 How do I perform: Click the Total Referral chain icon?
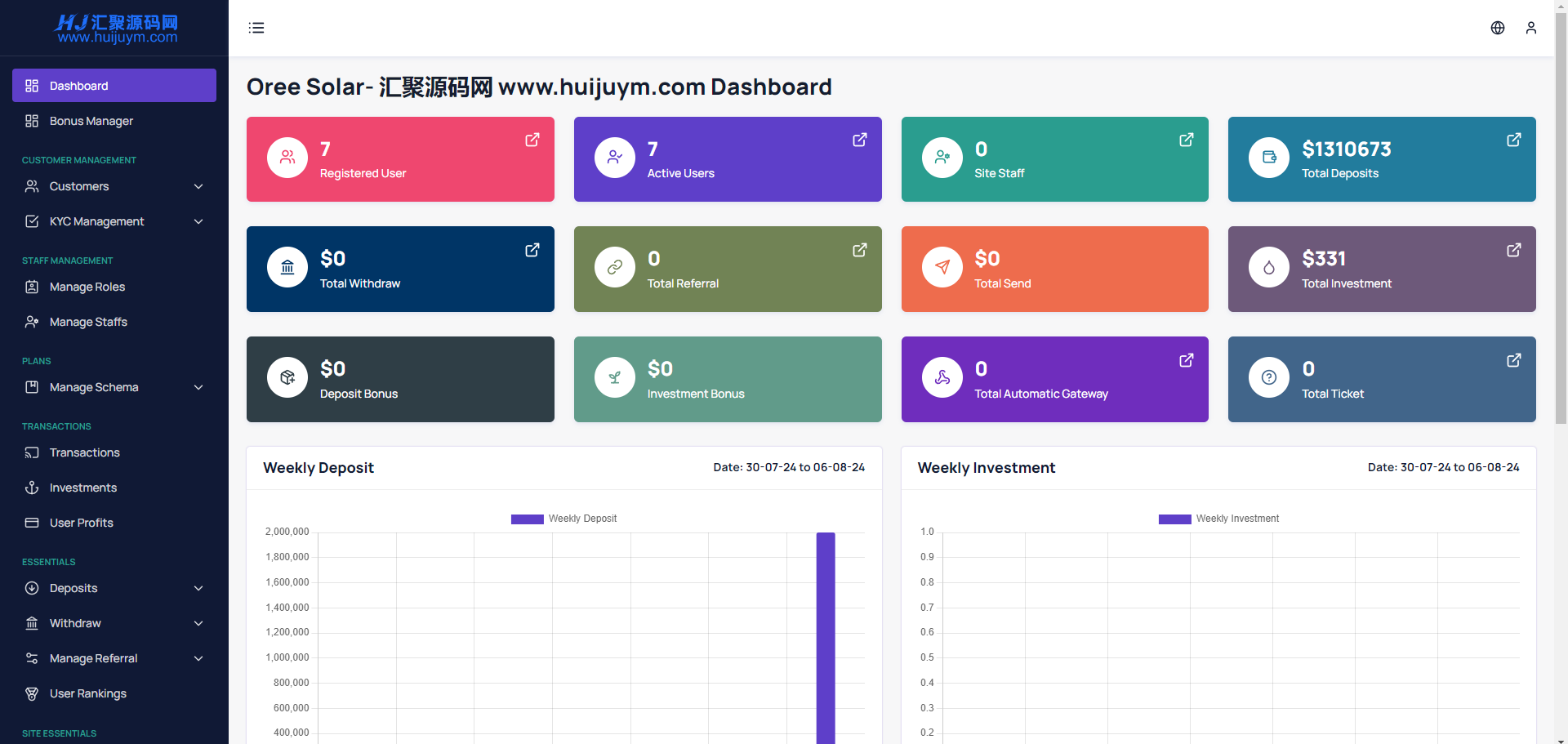(615, 267)
